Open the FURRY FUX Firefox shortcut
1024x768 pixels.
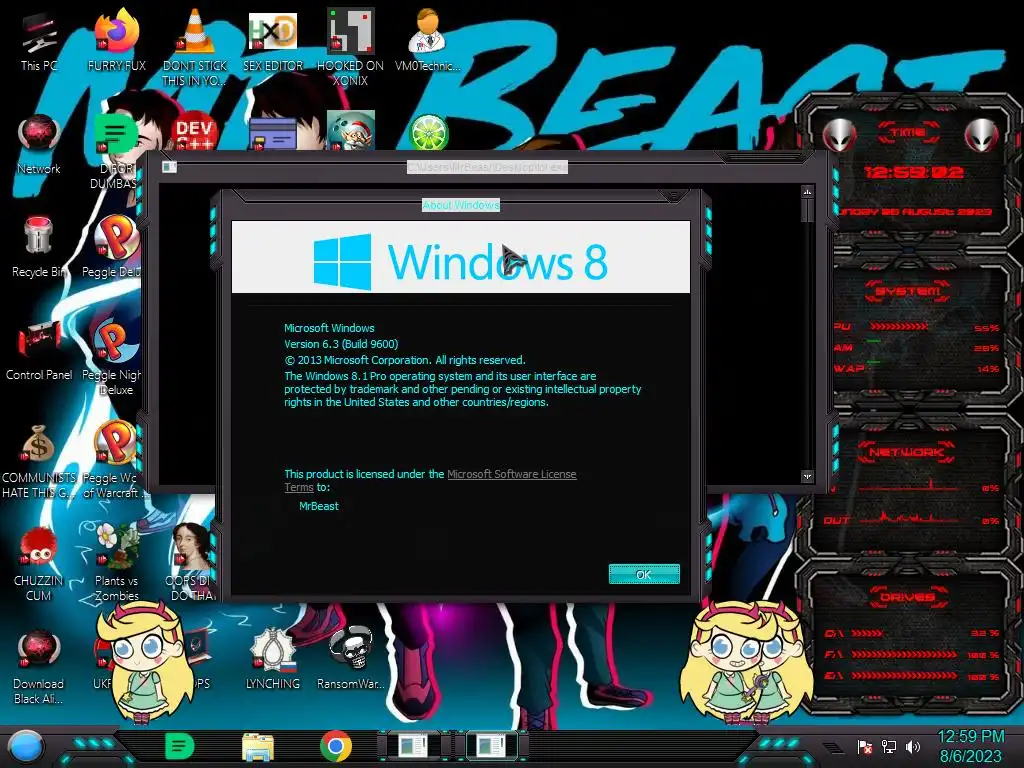point(117,41)
